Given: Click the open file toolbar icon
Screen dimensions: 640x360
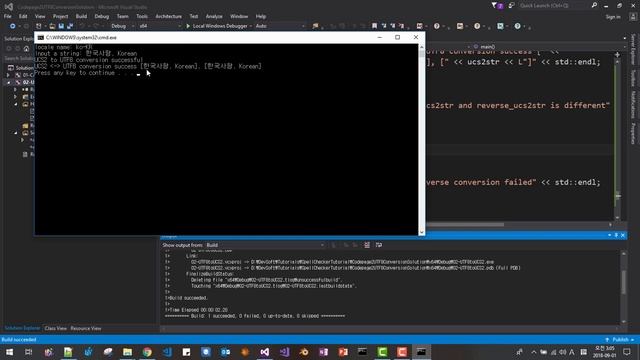Looking at the screenshot, I should 52,26.
